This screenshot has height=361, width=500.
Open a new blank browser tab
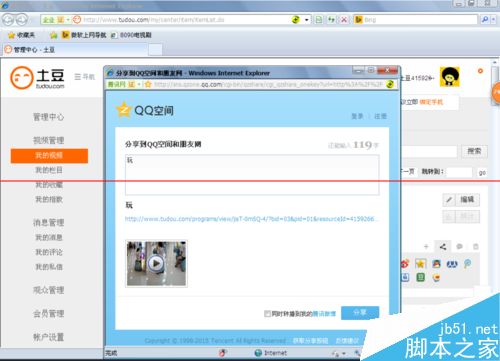[x=155, y=50]
